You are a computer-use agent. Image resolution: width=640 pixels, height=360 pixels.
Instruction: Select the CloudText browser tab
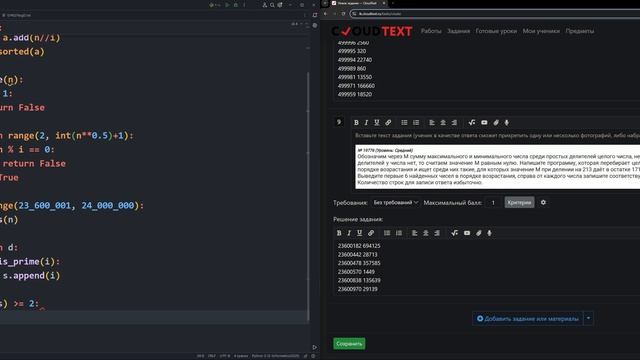(358, 3)
